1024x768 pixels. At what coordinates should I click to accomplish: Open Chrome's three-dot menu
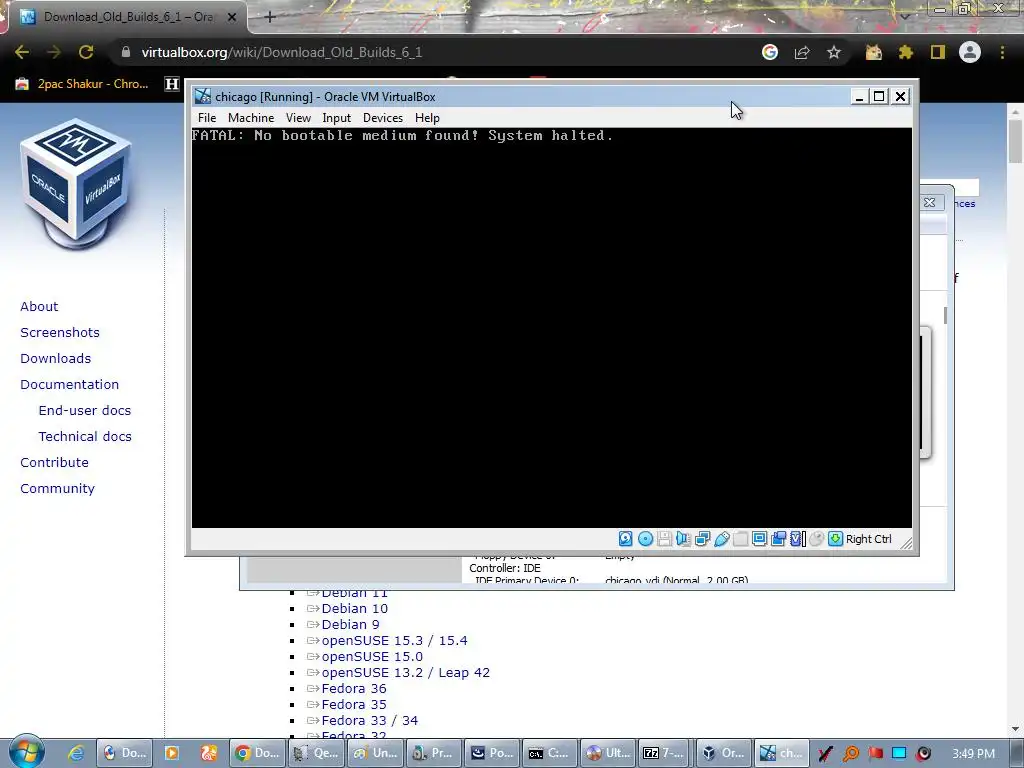click(1002, 52)
